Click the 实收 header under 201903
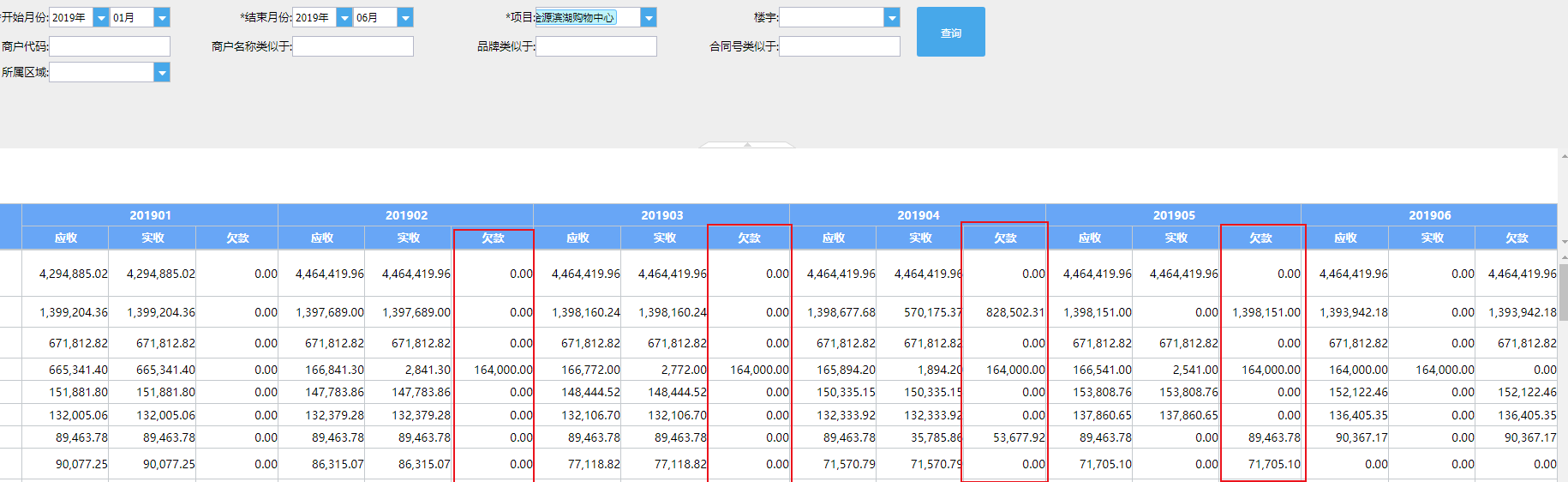The image size is (1568, 482). [x=664, y=238]
